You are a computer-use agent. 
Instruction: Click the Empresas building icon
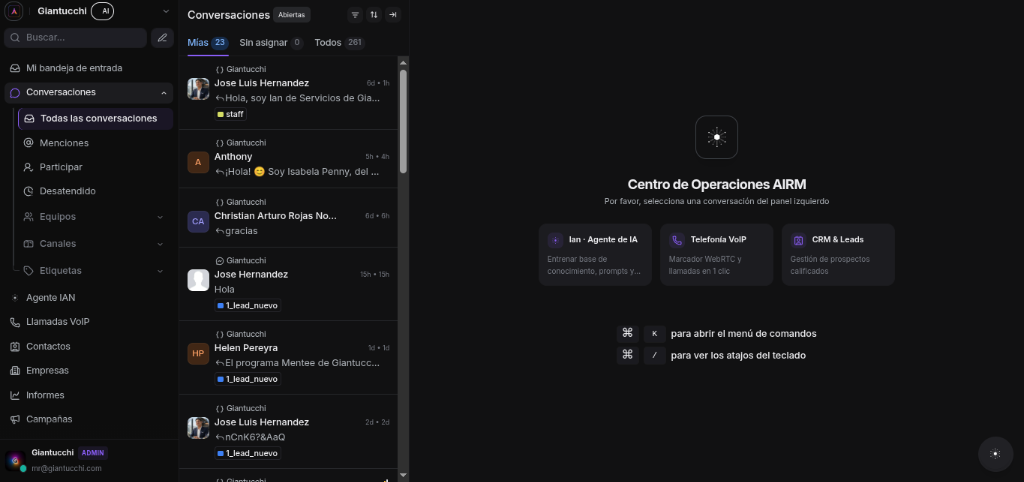[x=14, y=370]
